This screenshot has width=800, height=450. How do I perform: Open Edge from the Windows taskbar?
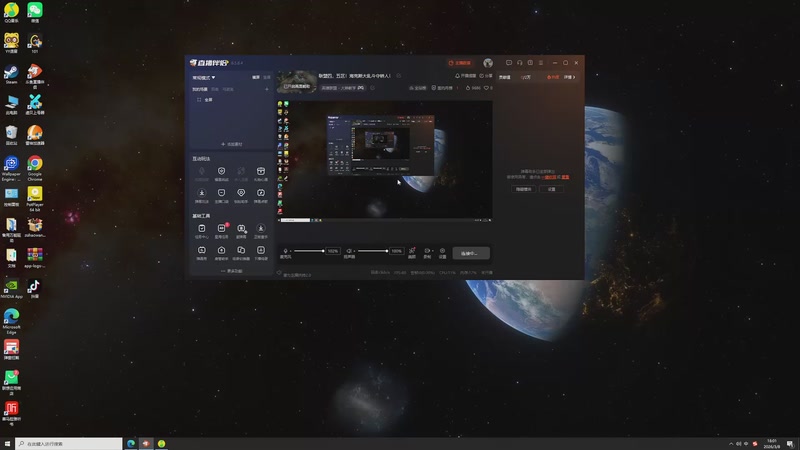(131, 444)
